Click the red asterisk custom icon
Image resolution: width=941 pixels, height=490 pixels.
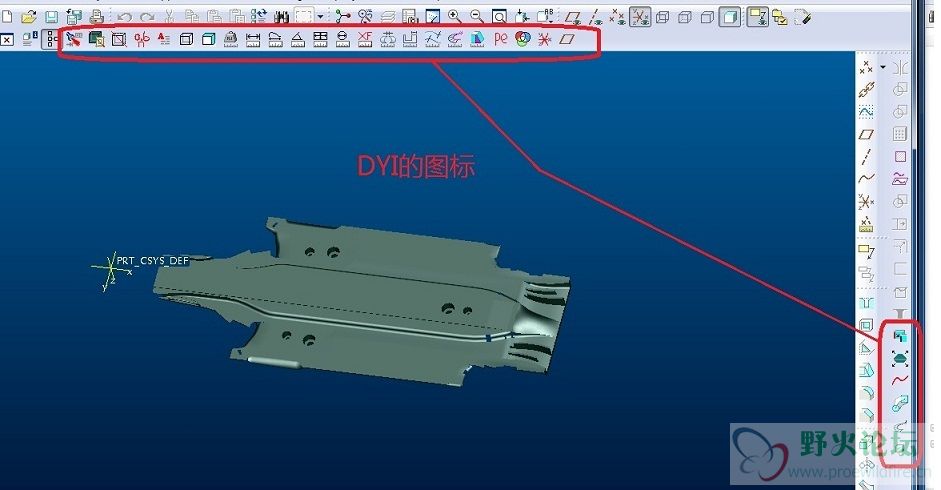click(x=545, y=40)
